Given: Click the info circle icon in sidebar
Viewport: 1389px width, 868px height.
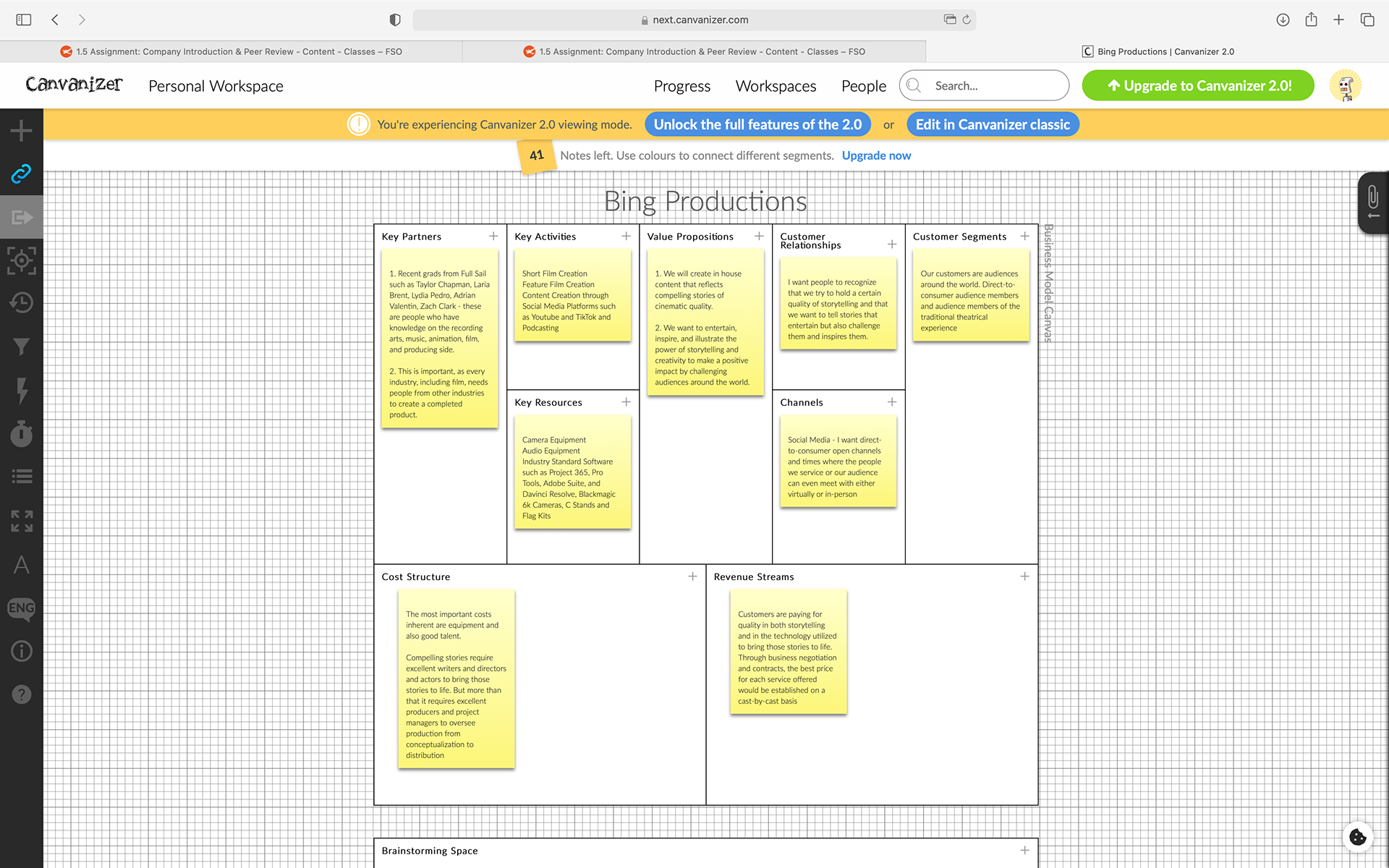Looking at the screenshot, I should [22, 651].
